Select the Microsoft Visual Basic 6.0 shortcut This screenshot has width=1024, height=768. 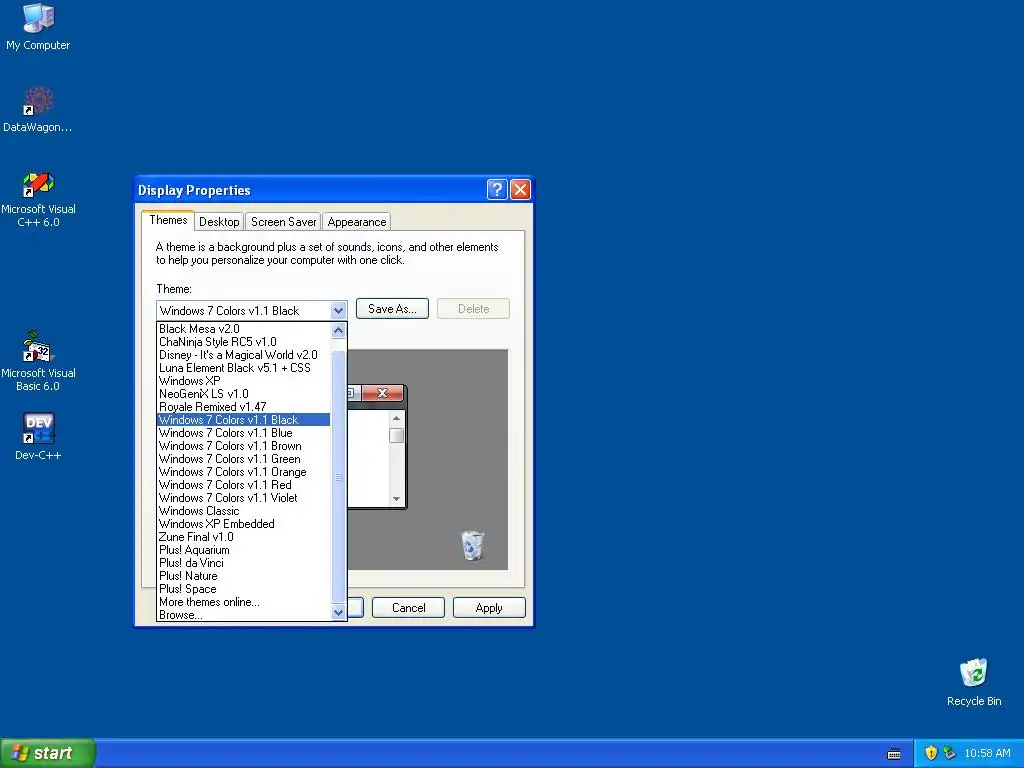pos(38,361)
